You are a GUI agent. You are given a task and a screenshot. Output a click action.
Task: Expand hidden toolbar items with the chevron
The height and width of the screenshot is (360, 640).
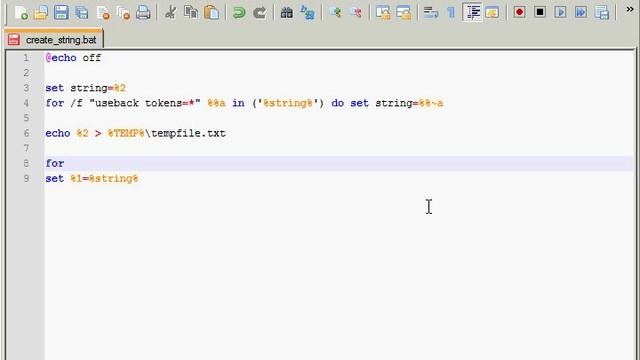(x=630, y=9)
